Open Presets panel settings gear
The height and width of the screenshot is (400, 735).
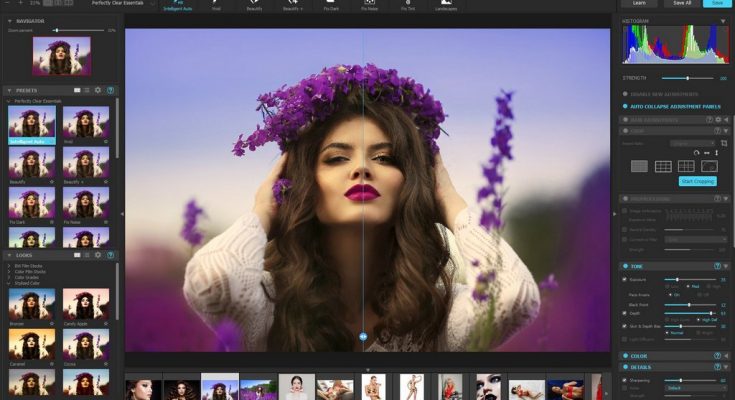(x=97, y=90)
